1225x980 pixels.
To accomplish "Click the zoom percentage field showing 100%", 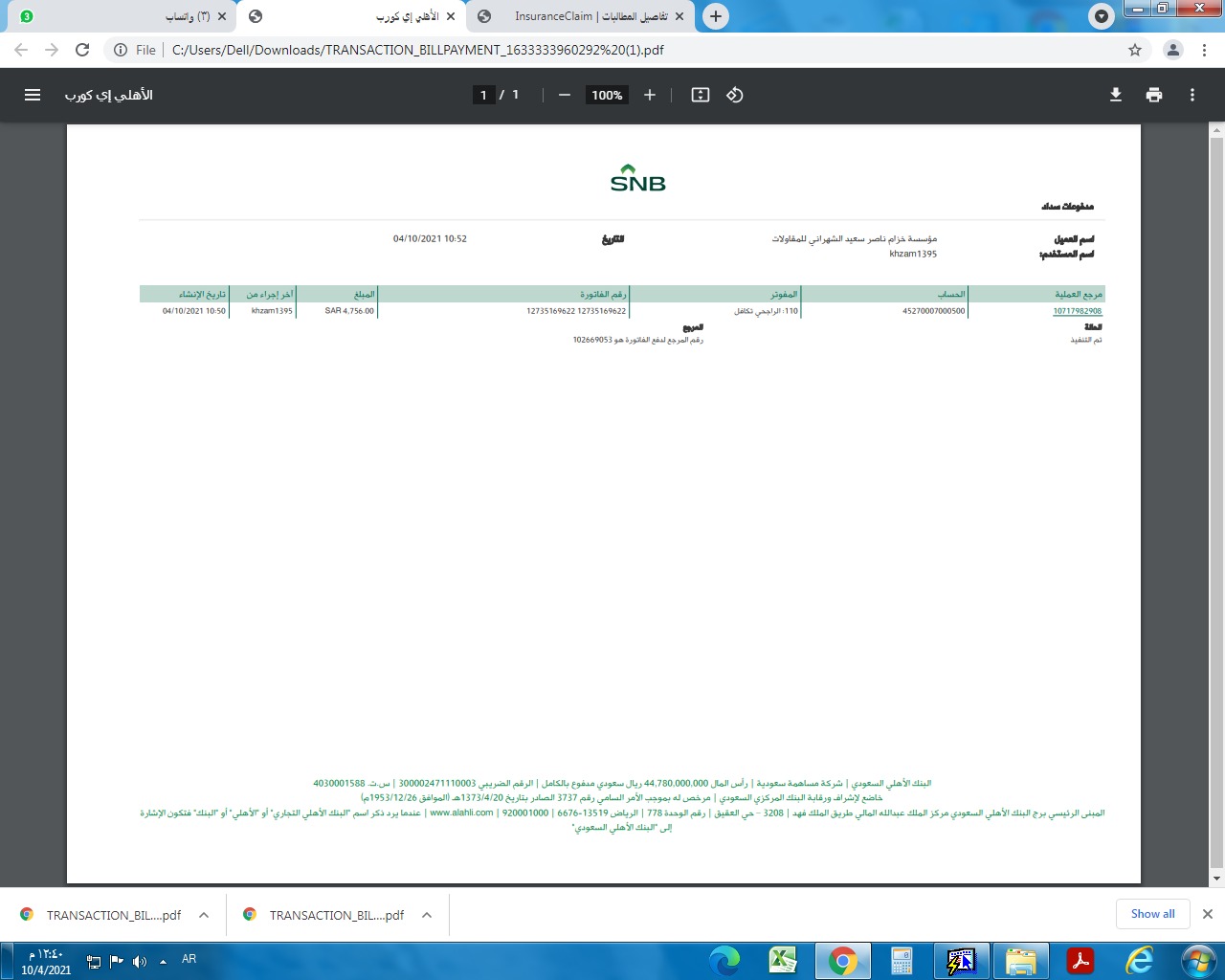I will [607, 95].
